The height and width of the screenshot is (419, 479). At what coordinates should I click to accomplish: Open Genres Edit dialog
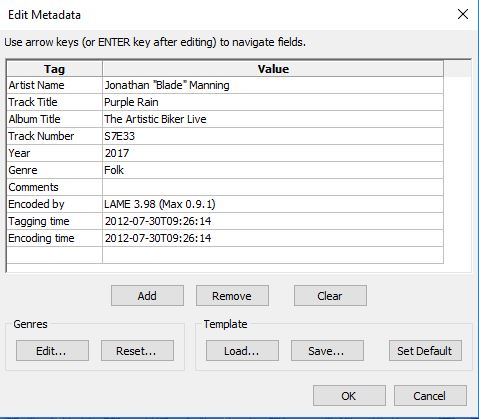point(52,351)
